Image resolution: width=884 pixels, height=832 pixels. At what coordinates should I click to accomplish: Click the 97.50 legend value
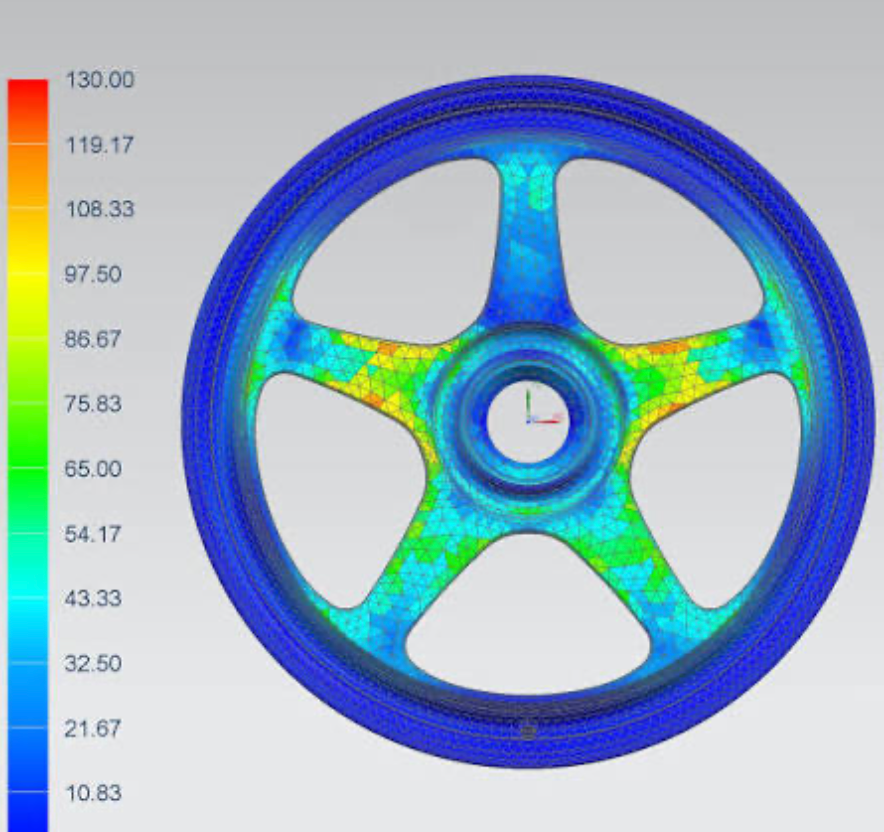(93, 274)
